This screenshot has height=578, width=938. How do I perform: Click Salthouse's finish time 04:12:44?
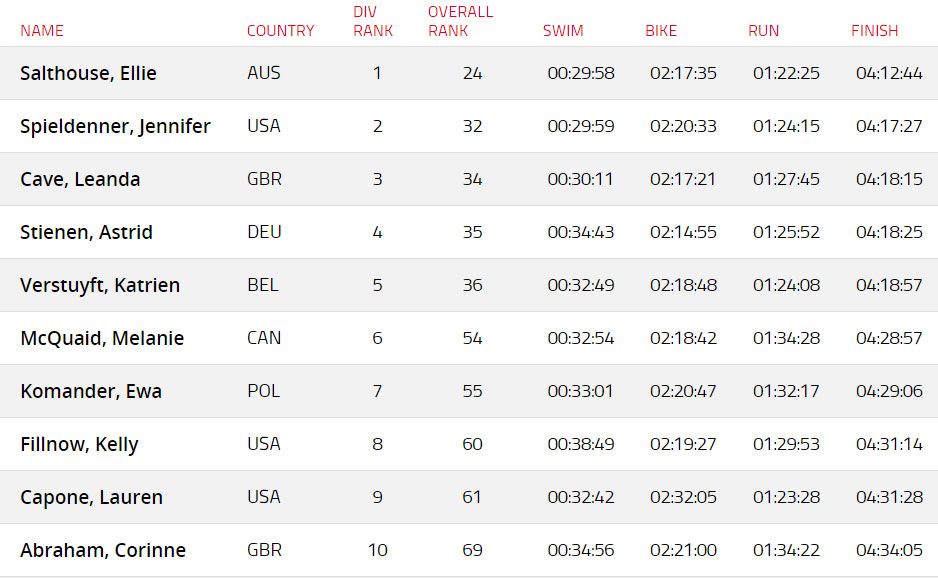pos(889,73)
